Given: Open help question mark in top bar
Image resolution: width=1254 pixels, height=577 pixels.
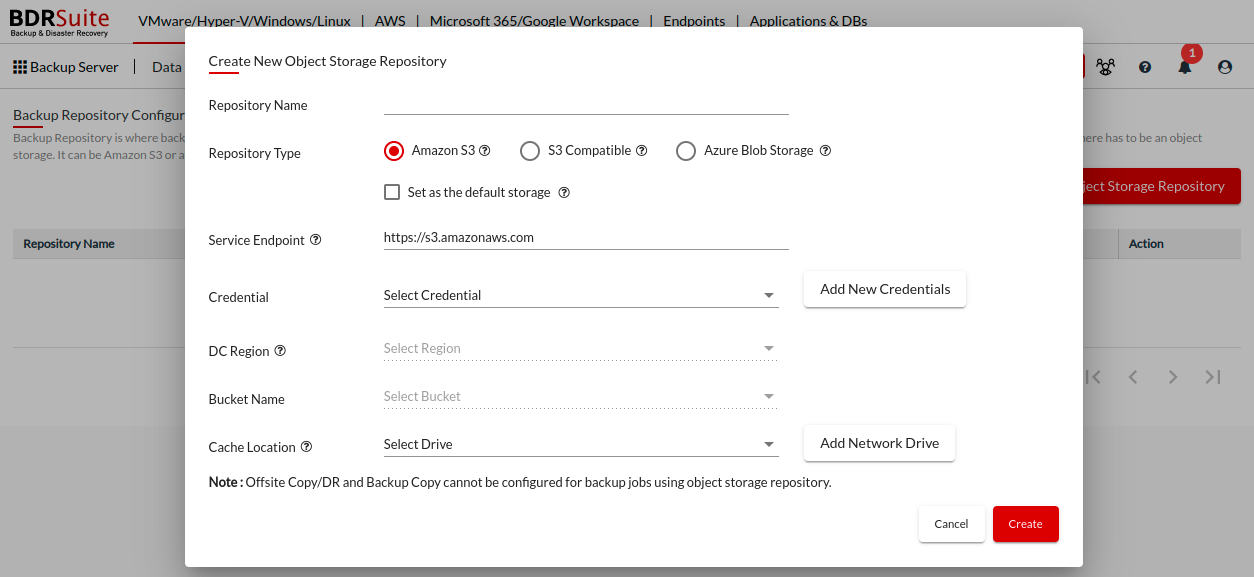Looking at the screenshot, I should [x=1145, y=67].
